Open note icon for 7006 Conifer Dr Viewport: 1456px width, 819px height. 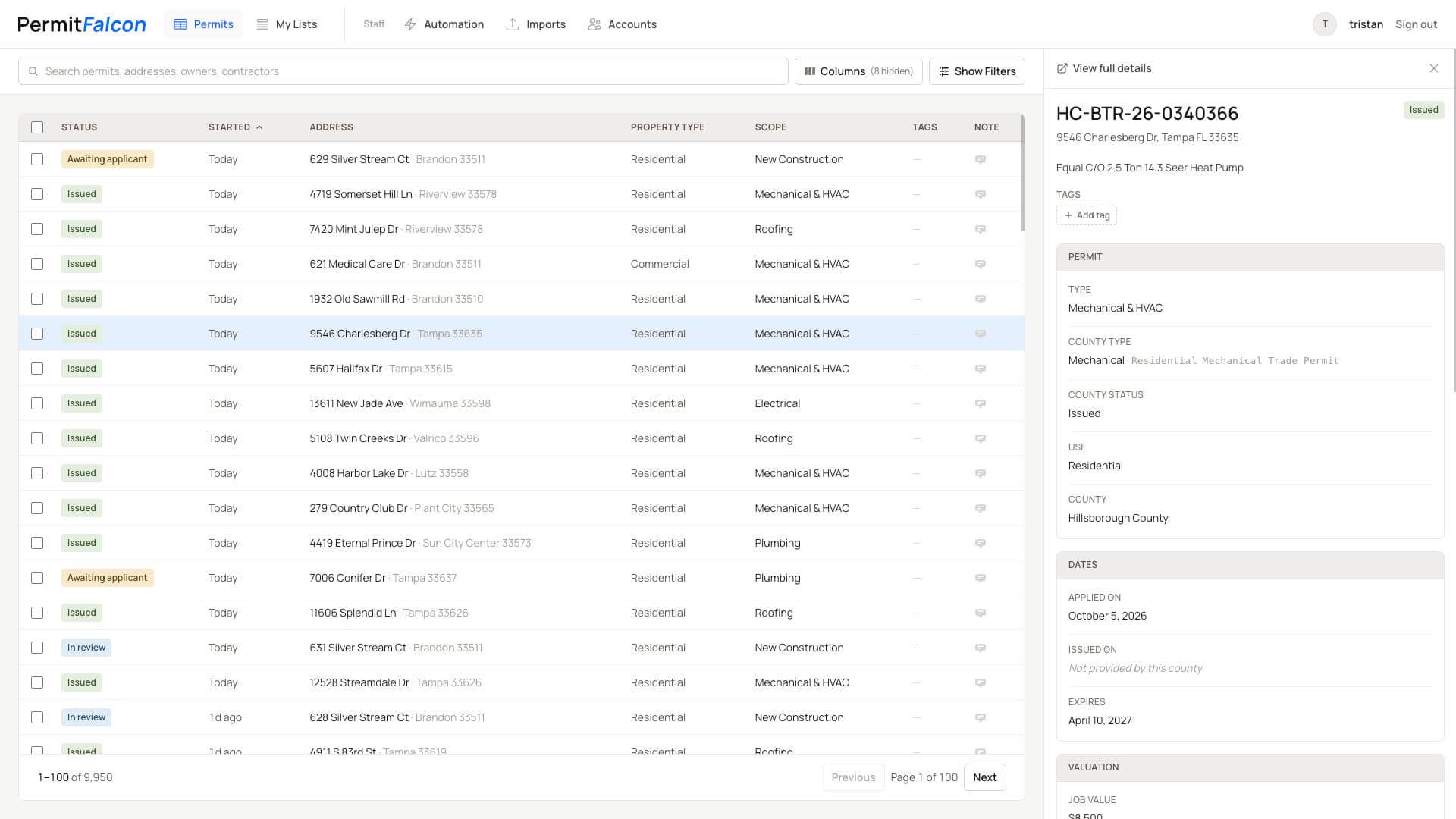(980, 578)
